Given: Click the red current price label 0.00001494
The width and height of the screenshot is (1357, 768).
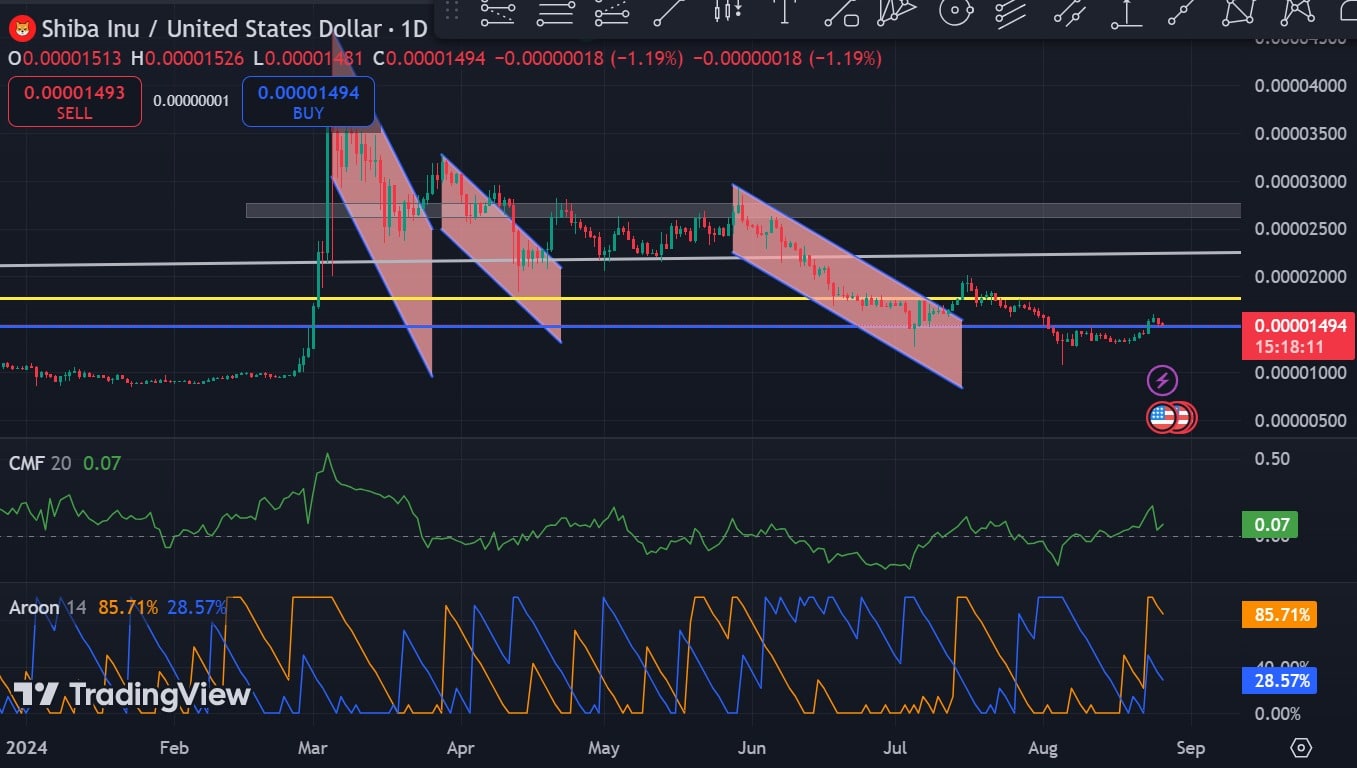Looking at the screenshot, I should [1298, 325].
